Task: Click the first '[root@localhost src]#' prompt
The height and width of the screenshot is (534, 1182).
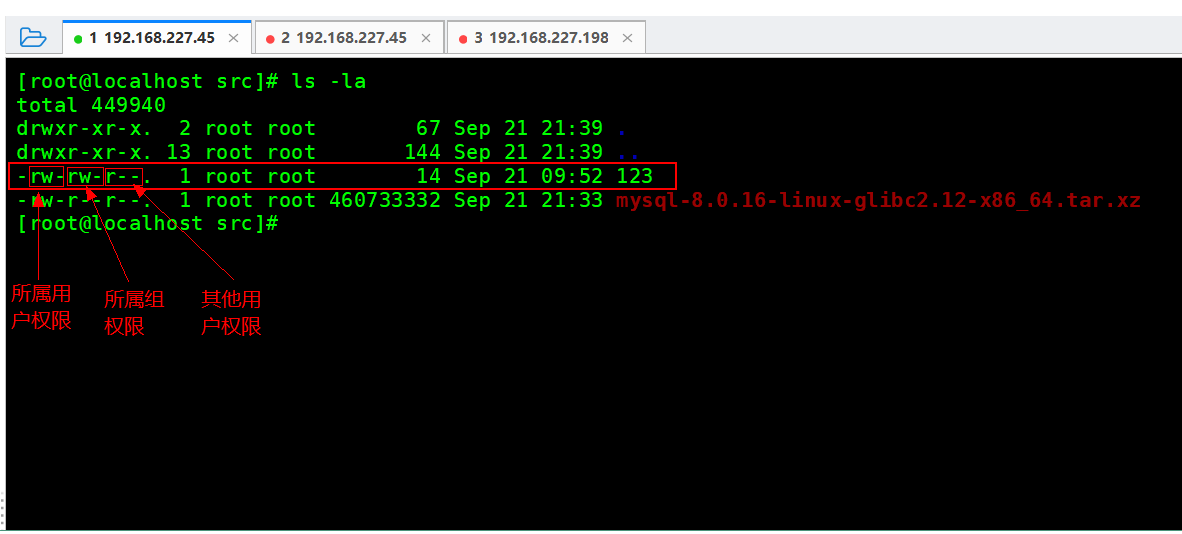Action: point(148,81)
